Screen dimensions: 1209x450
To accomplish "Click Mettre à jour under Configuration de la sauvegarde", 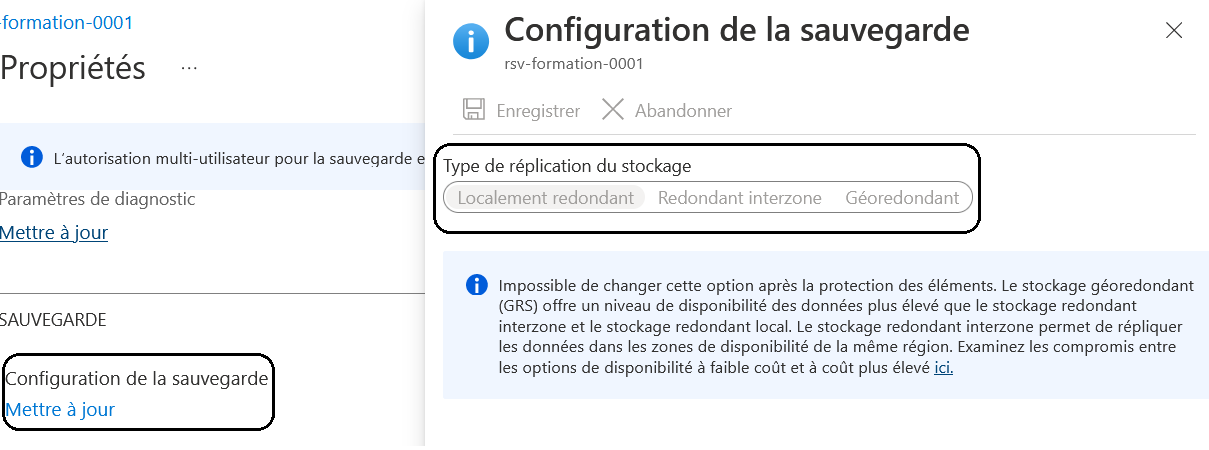I will click(x=60, y=409).
